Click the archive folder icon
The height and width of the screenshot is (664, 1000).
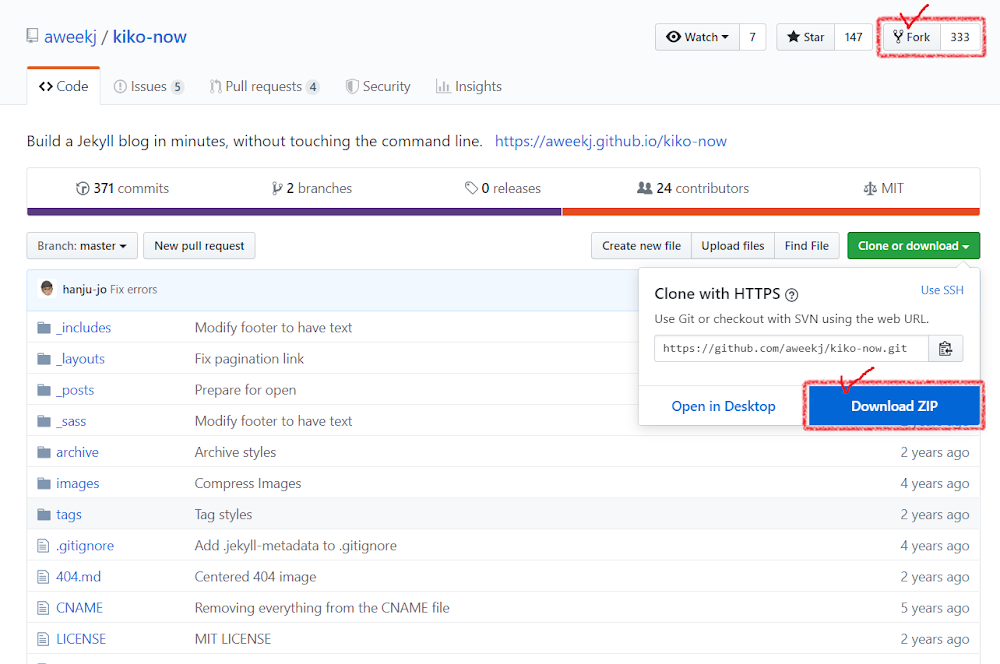click(x=44, y=452)
